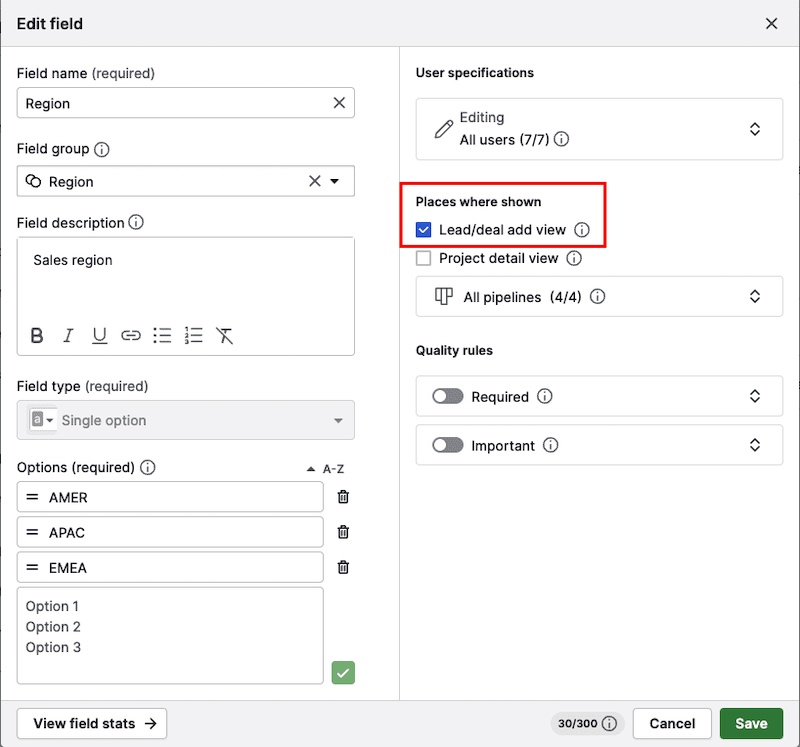Click the green Save button
This screenshot has width=800, height=747.
pos(751,723)
